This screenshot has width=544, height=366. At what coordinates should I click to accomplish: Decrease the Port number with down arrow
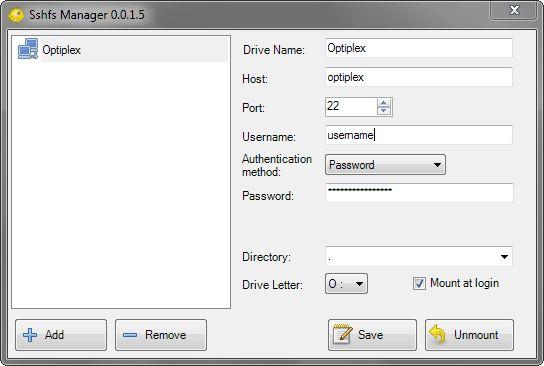click(383, 111)
